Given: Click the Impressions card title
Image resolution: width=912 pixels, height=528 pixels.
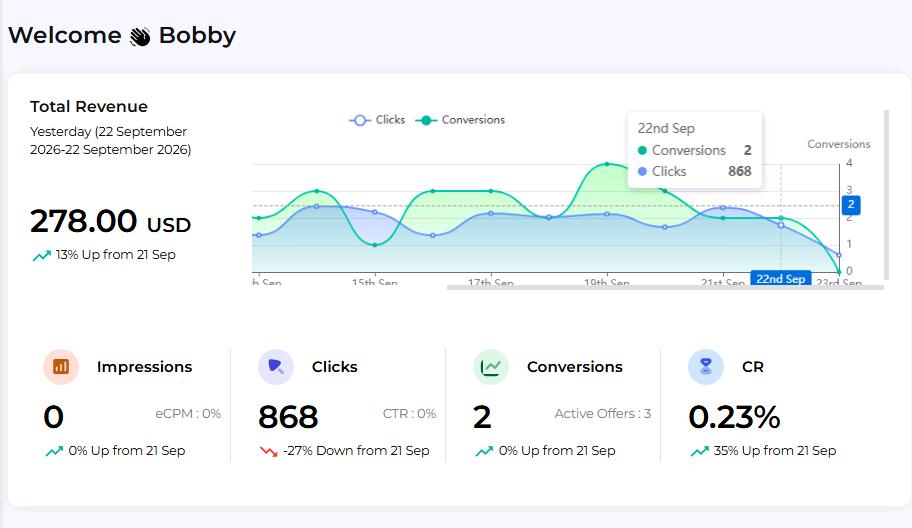Looking at the screenshot, I should pos(144,367).
